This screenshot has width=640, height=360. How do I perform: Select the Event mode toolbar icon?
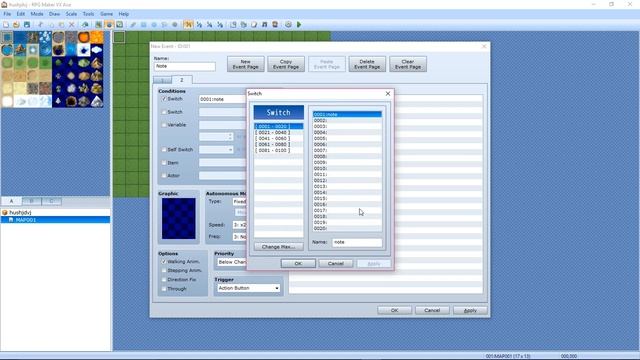(109, 25)
